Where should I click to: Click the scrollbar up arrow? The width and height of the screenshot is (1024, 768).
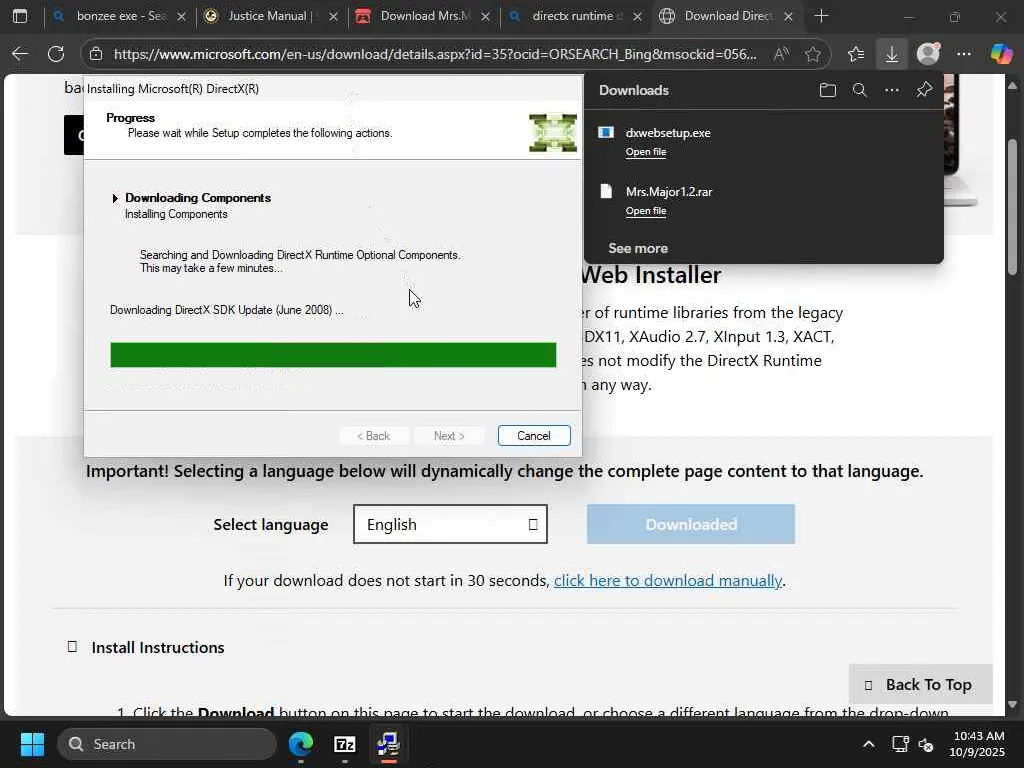[1012, 85]
